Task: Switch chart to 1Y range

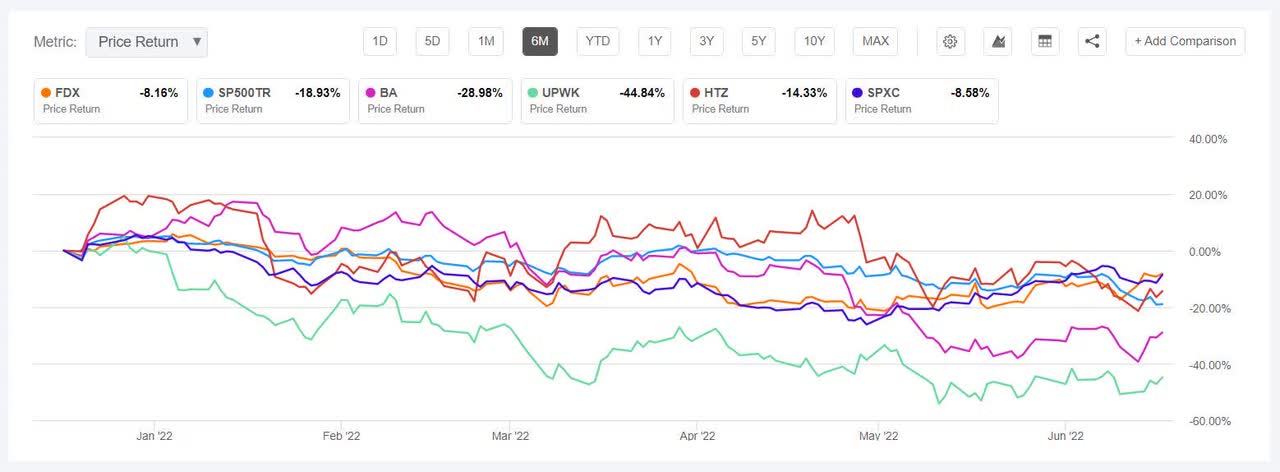Action: point(654,41)
